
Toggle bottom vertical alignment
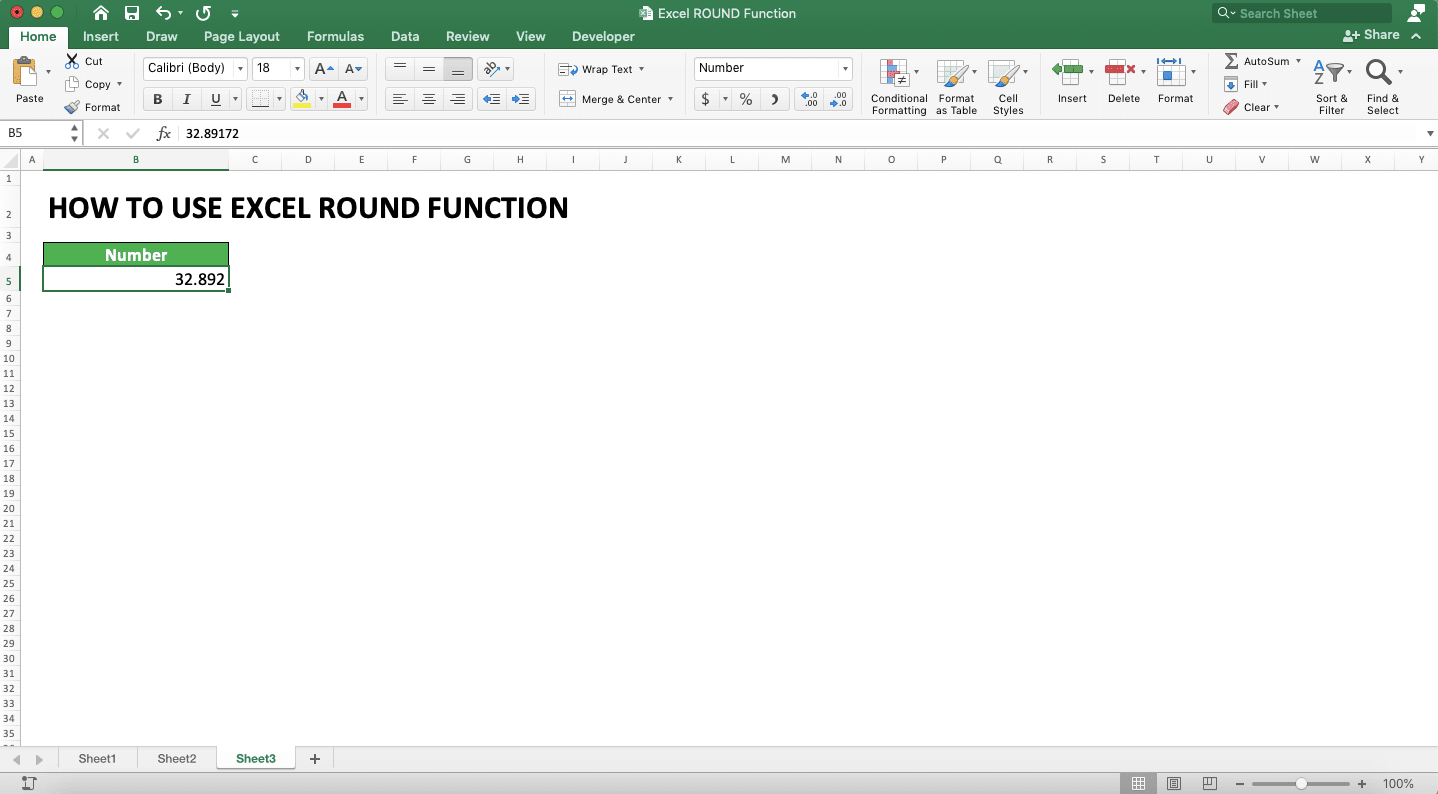pyautogui.click(x=458, y=69)
